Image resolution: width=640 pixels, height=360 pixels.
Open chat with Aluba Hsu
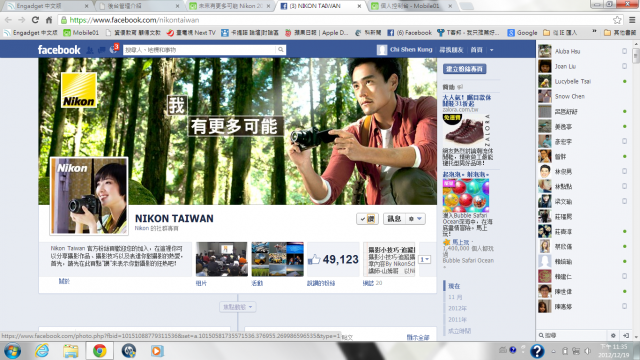582,51
